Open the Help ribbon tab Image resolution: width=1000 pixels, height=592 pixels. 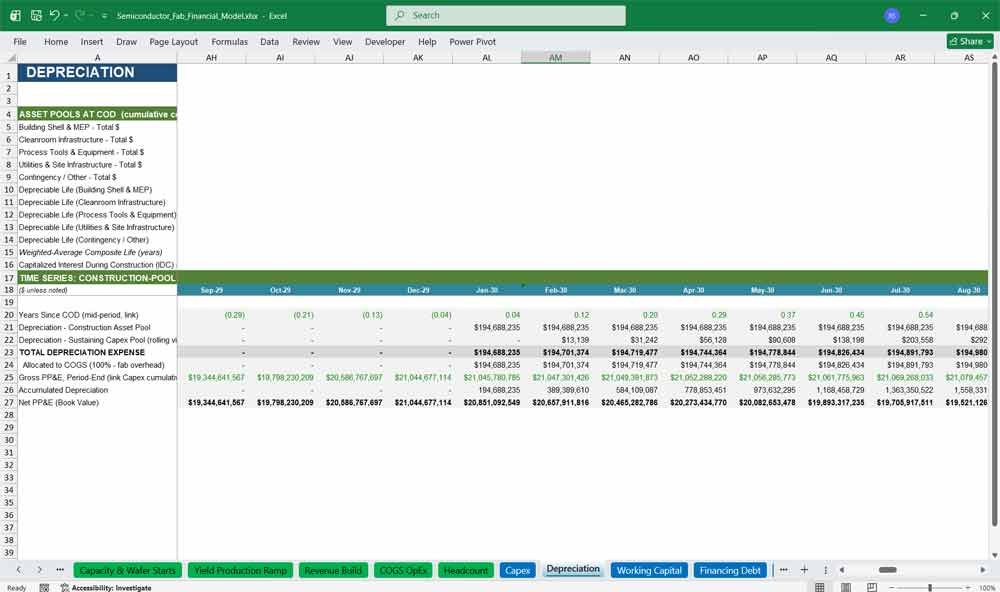[x=427, y=41]
